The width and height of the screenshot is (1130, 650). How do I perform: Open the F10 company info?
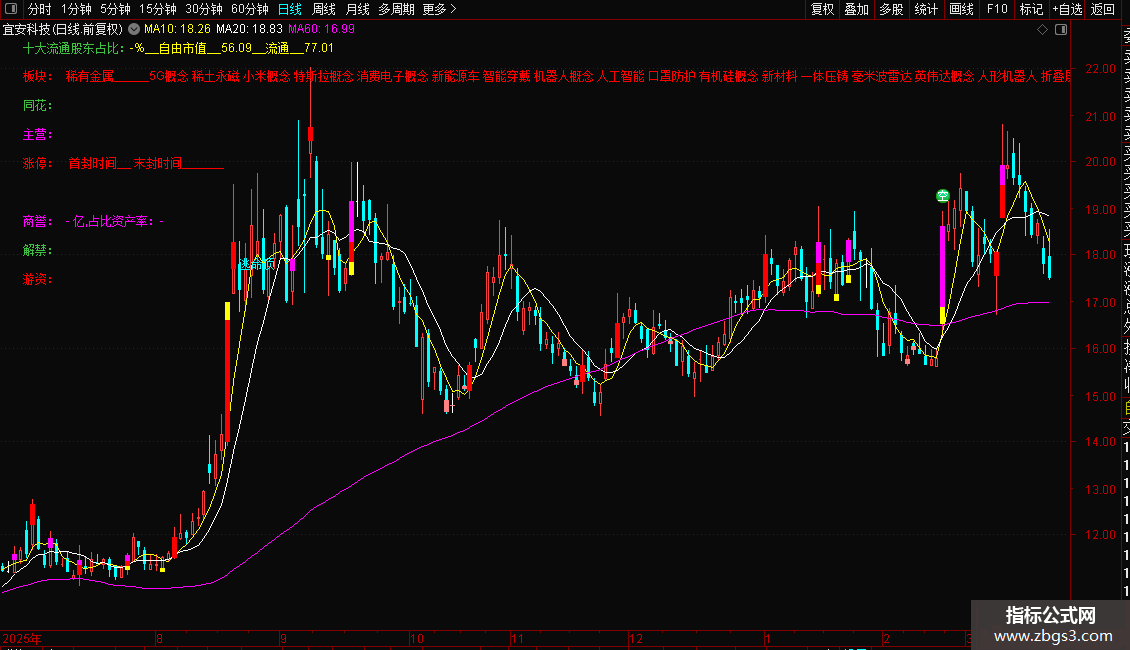(x=997, y=9)
